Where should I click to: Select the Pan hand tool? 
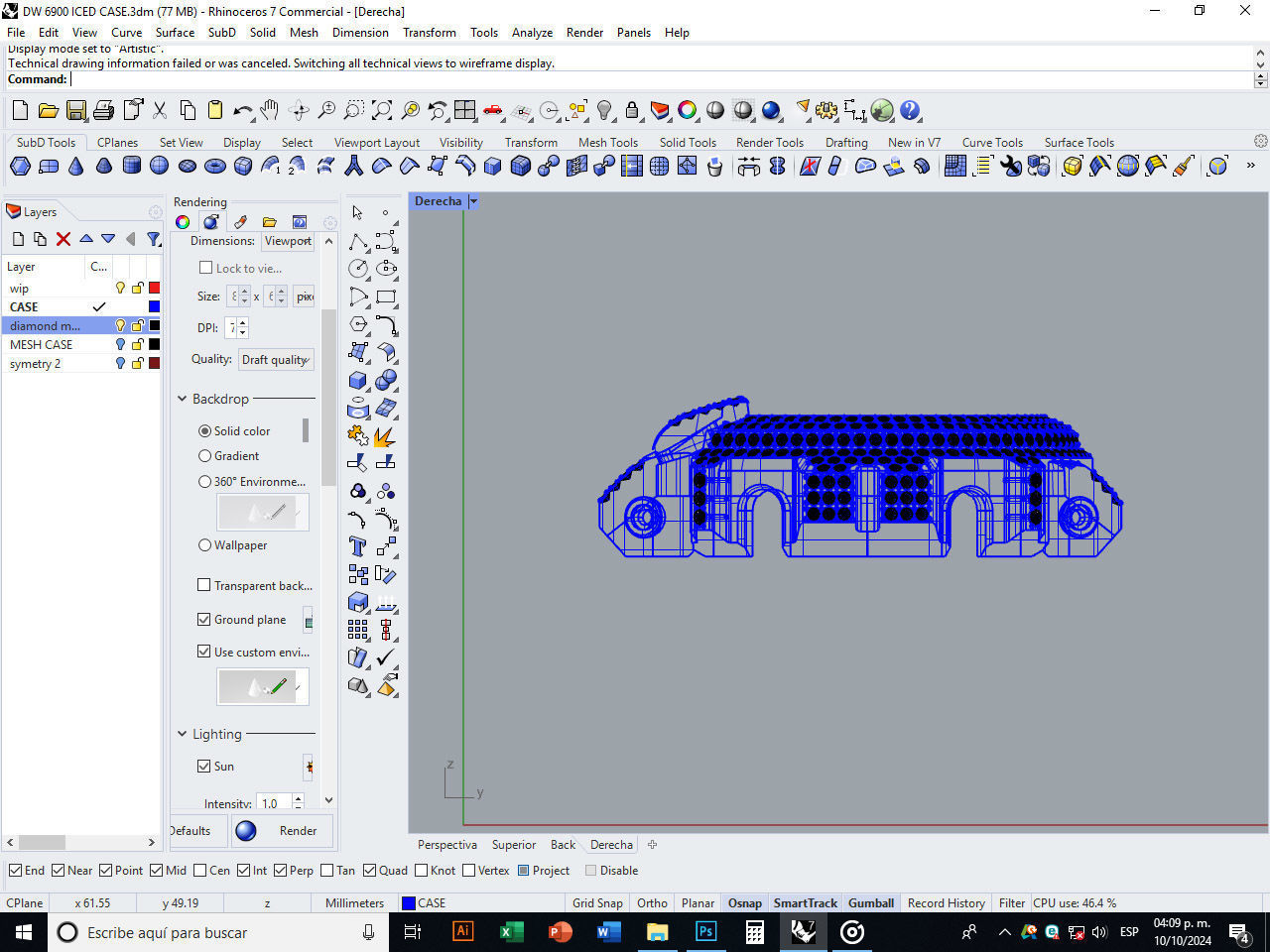pyautogui.click(x=270, y=110)
